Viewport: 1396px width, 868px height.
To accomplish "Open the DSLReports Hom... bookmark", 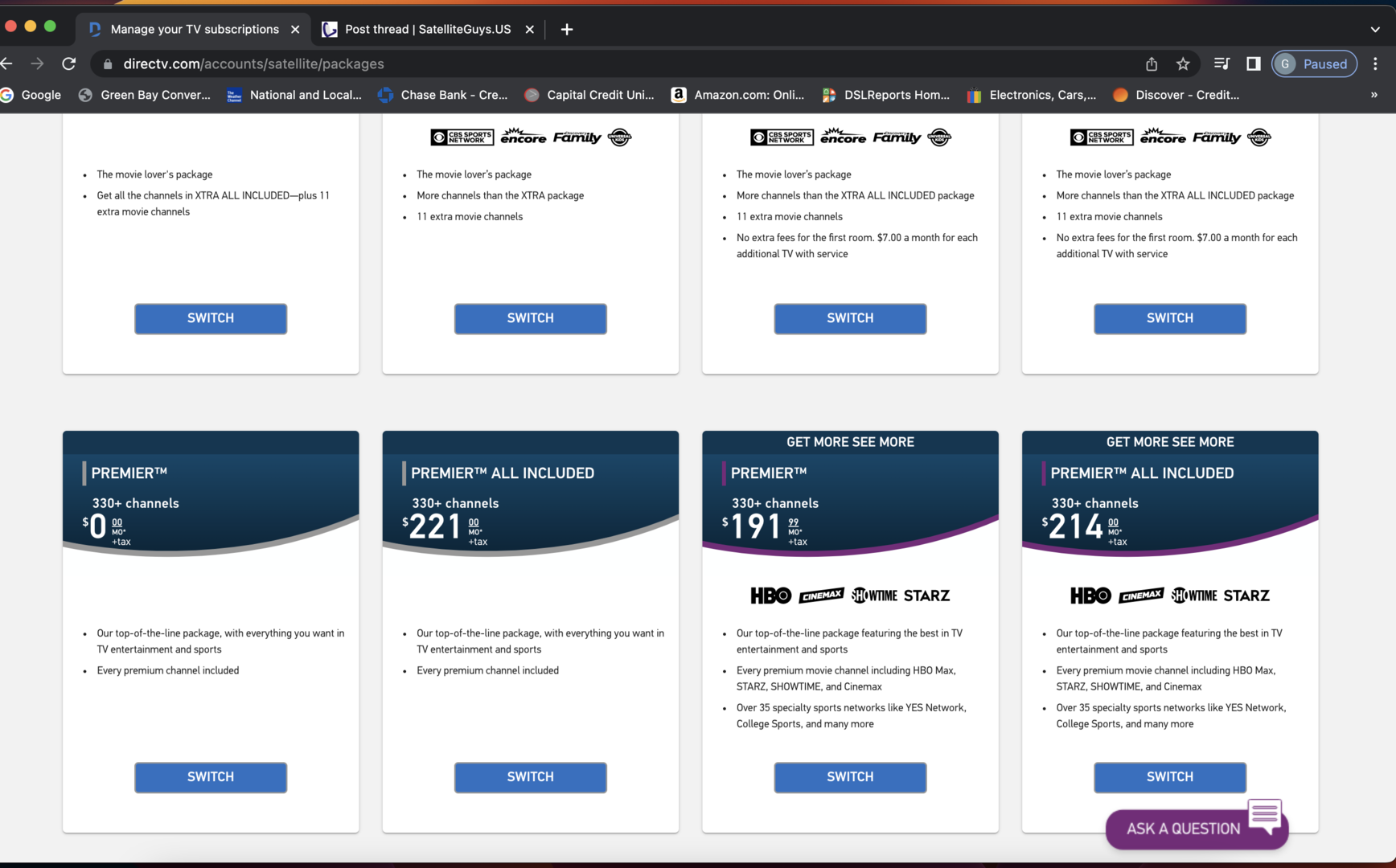I will [x=885, y=95].
